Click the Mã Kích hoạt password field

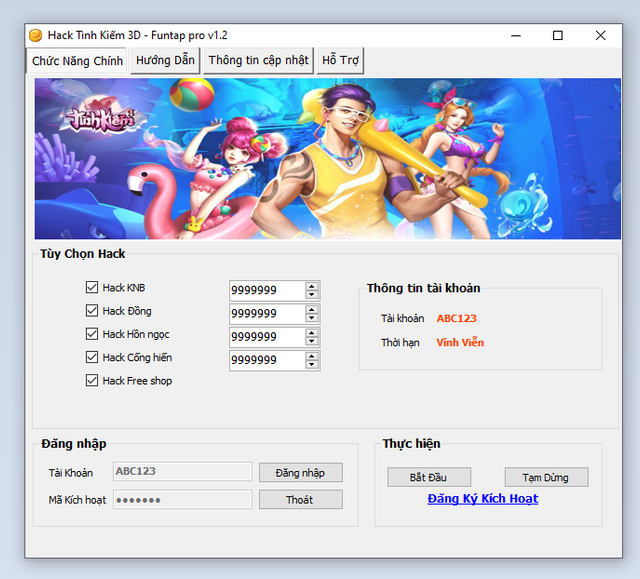tap(182, 500)
